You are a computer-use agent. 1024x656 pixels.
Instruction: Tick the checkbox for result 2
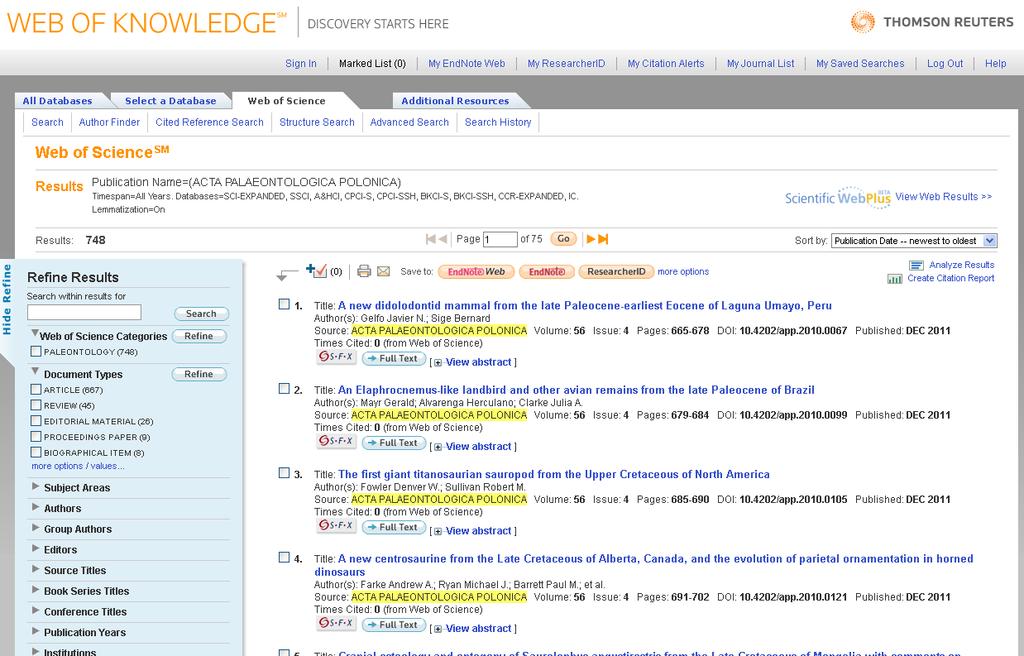tap(284, 388)
